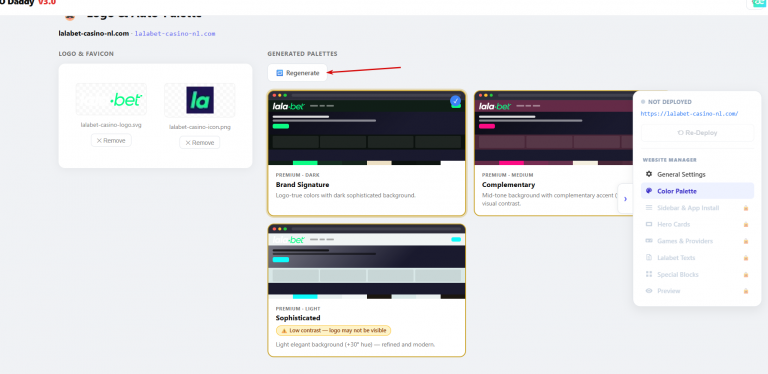Select the Complementary palette preview
This screenshot has height=374, width=768.
553,128
